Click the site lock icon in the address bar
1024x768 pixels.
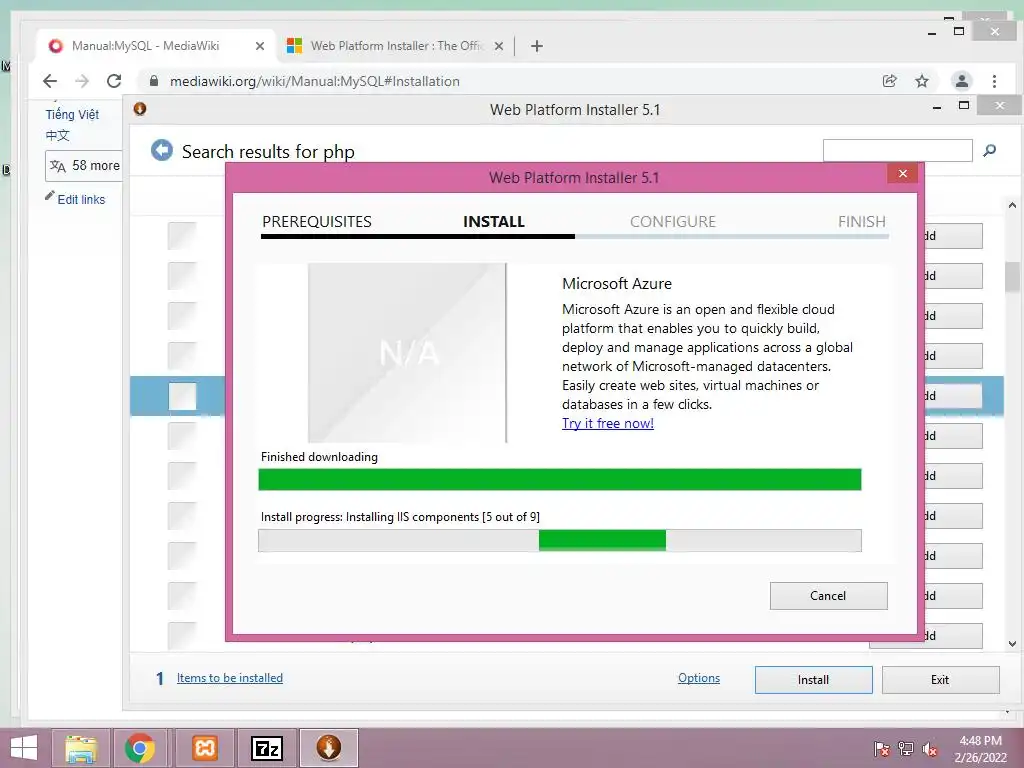pos(153,81)
